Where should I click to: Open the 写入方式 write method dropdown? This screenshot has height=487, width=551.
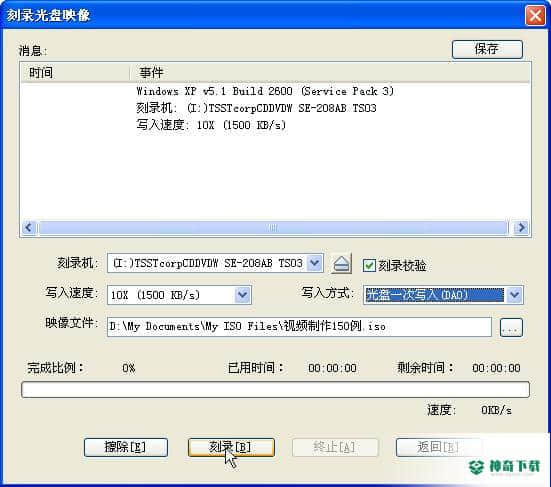514,294
